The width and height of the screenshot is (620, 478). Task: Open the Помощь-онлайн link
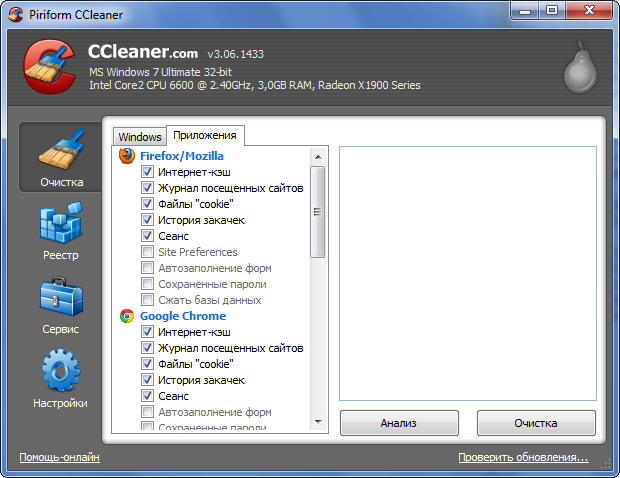tap(59, 457)
